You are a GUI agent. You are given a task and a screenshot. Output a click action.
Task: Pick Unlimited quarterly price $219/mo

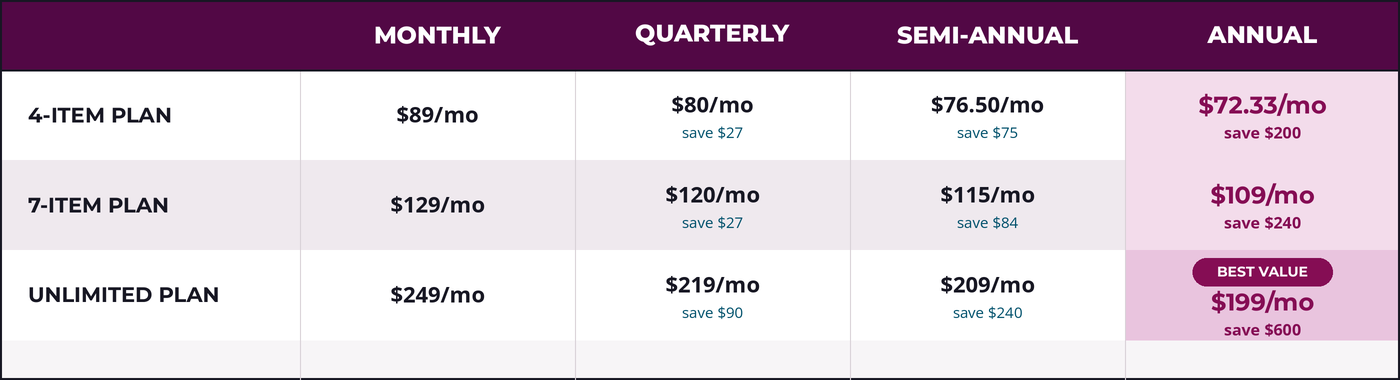(712, 285)
